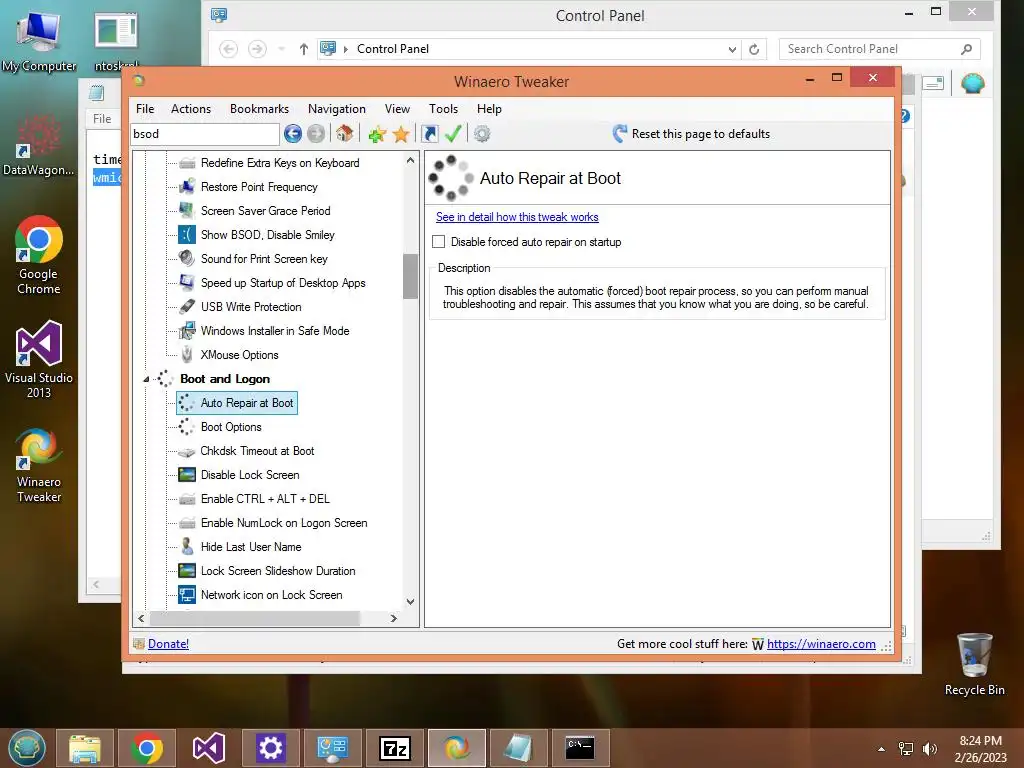Select Windows Installer in Safe Mode

click(275, 331)
